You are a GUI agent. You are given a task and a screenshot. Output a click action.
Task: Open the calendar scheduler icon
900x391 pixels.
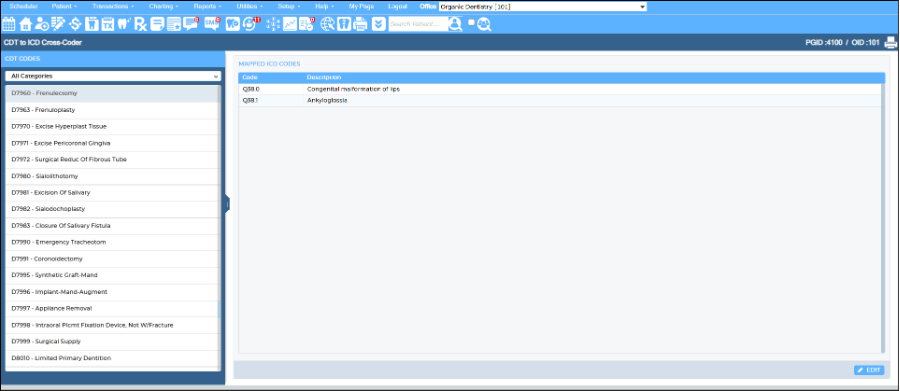tap(9, 24)
